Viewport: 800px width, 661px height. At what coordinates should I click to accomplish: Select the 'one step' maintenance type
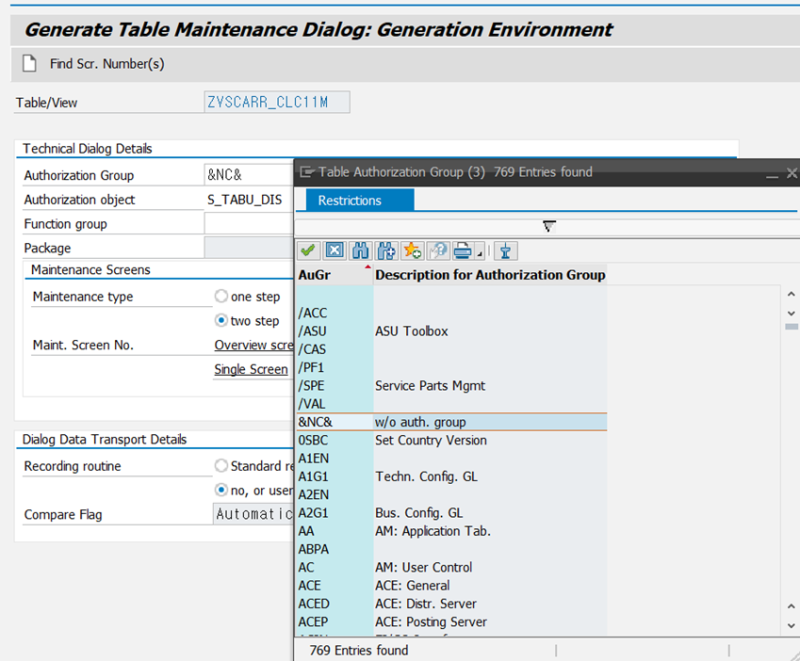tap(221, 296)
